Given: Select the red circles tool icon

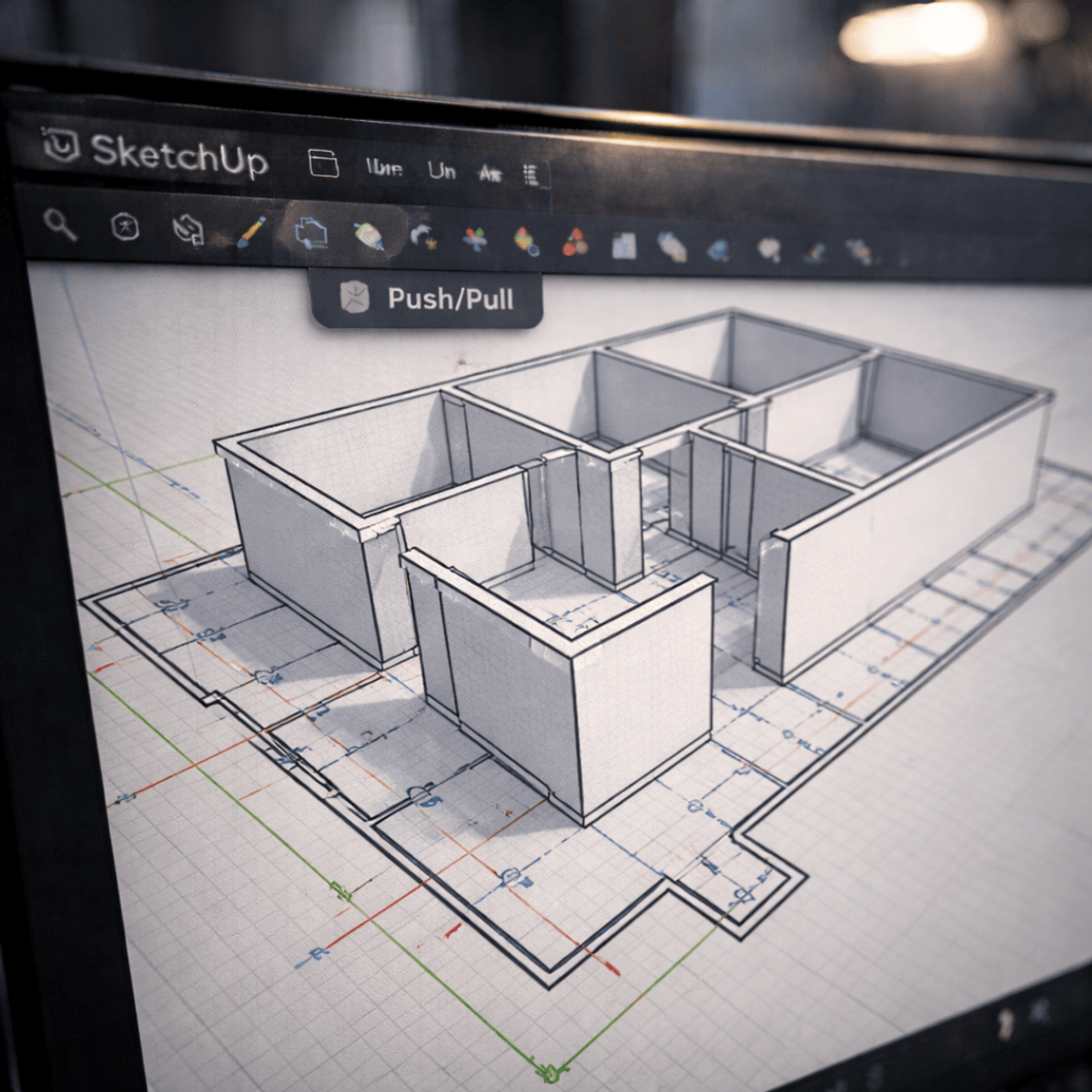Looking at the screenshot, I should tap(574, 243).
